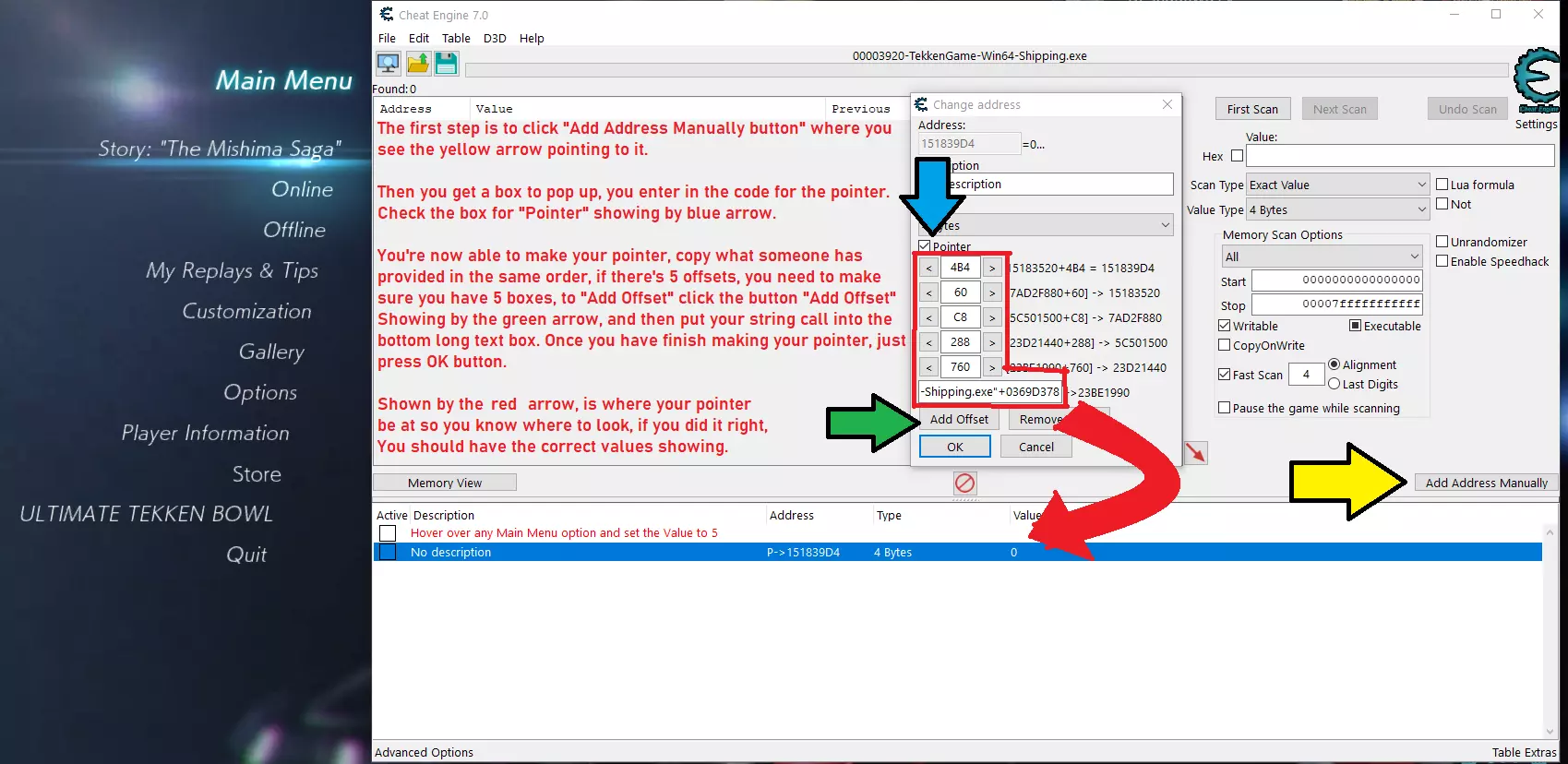Toggle the Writable checkbox
This screenshot has width=1568, height=764.
(1225, 326)
